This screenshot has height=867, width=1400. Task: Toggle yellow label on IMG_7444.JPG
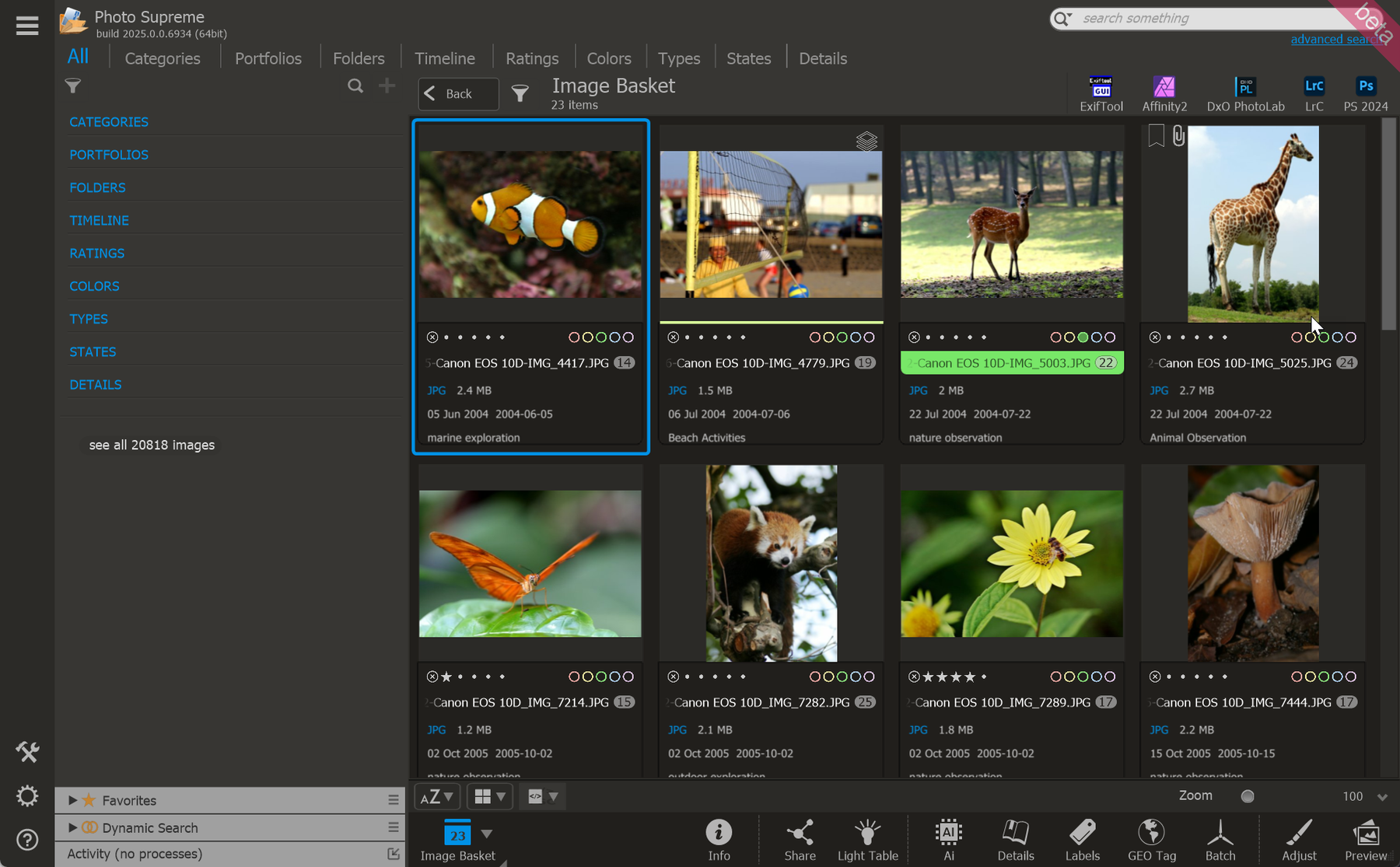click(x=1310, y=676)
